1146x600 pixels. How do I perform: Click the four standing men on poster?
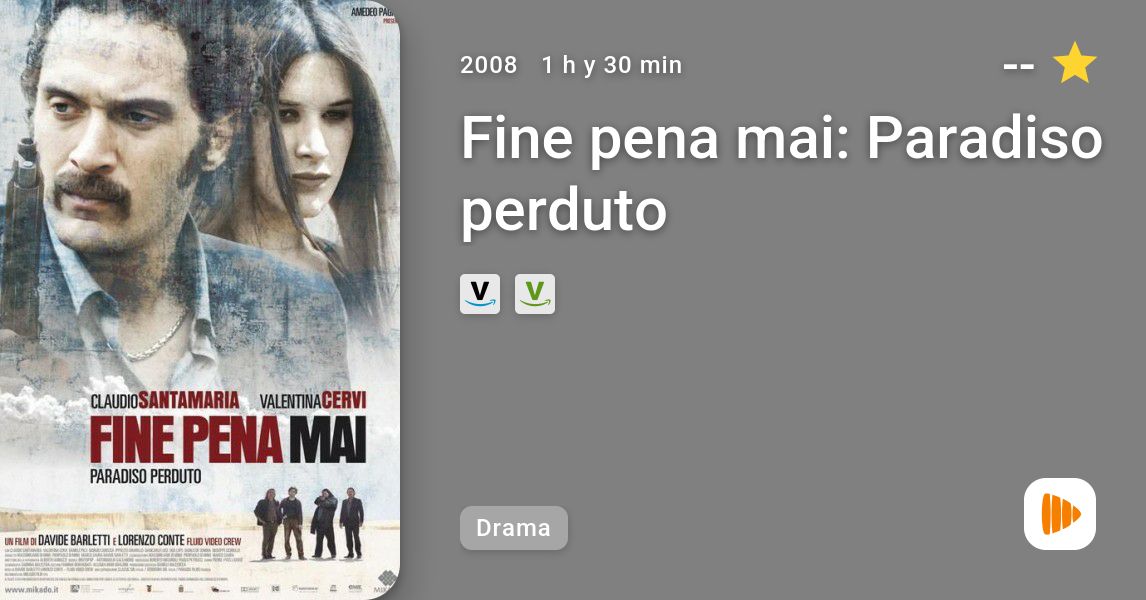[x=309, y=523]
